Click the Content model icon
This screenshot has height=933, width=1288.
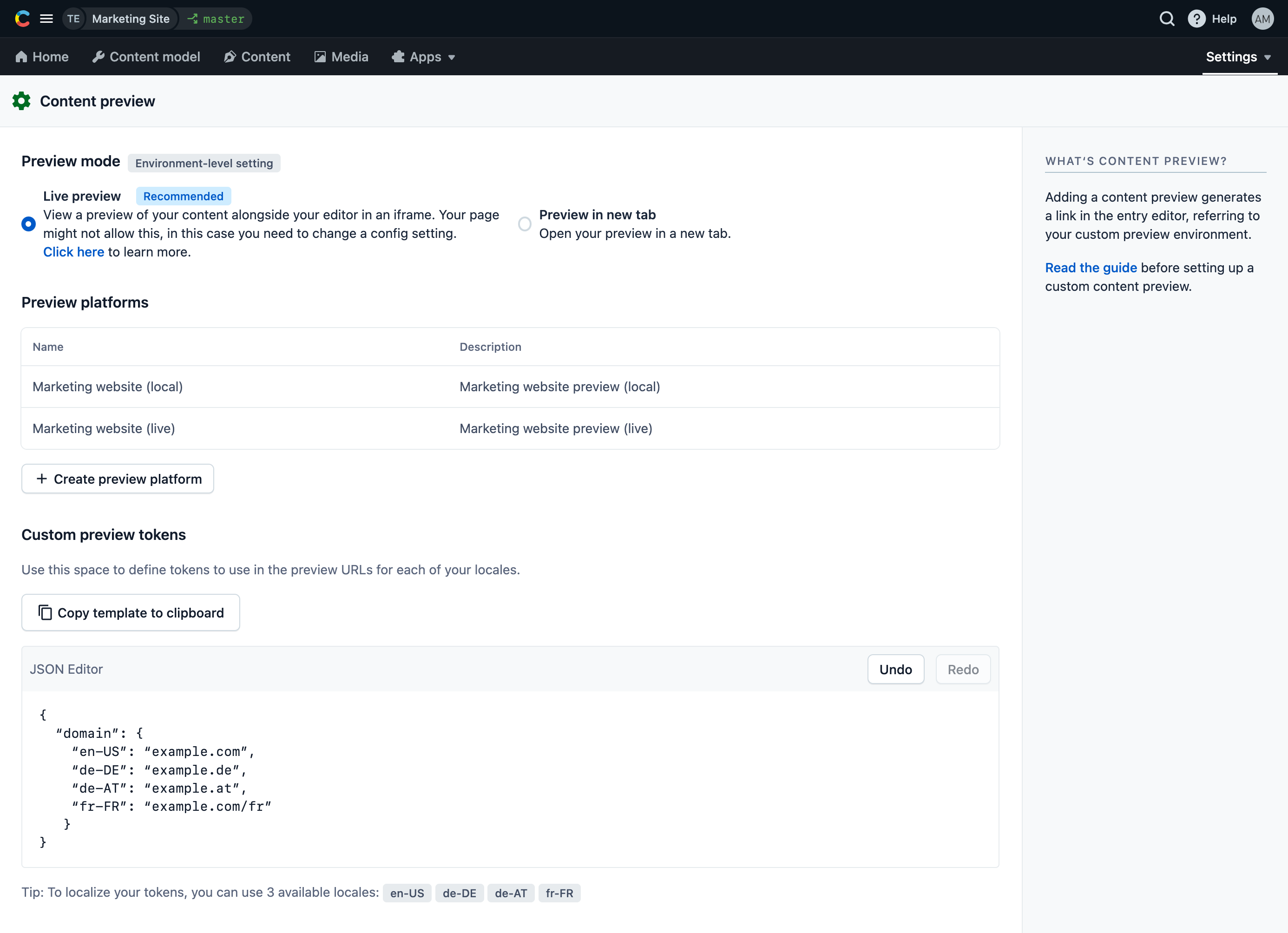pos(100,57)
